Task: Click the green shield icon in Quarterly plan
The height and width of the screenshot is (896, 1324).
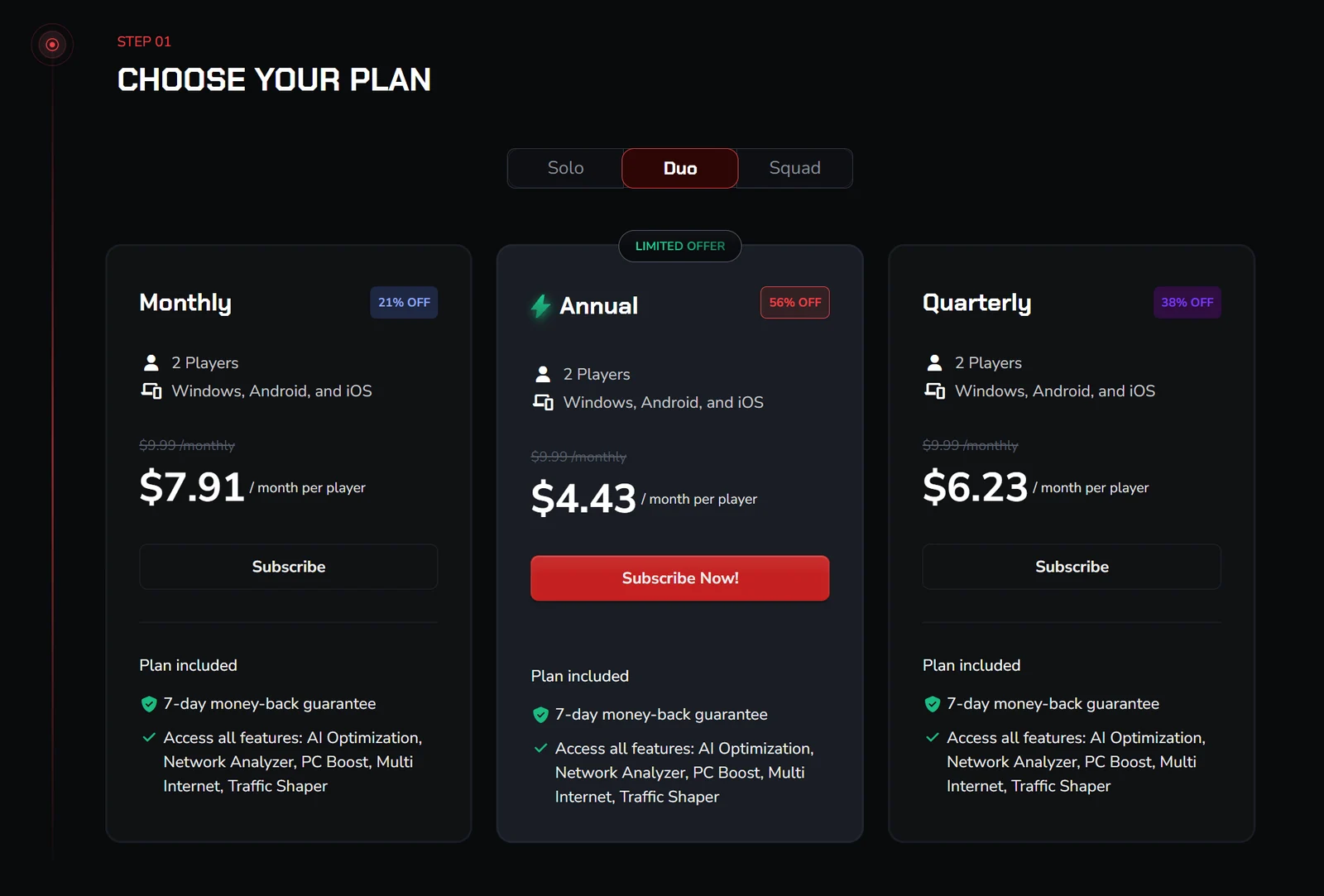Action: 933,704
